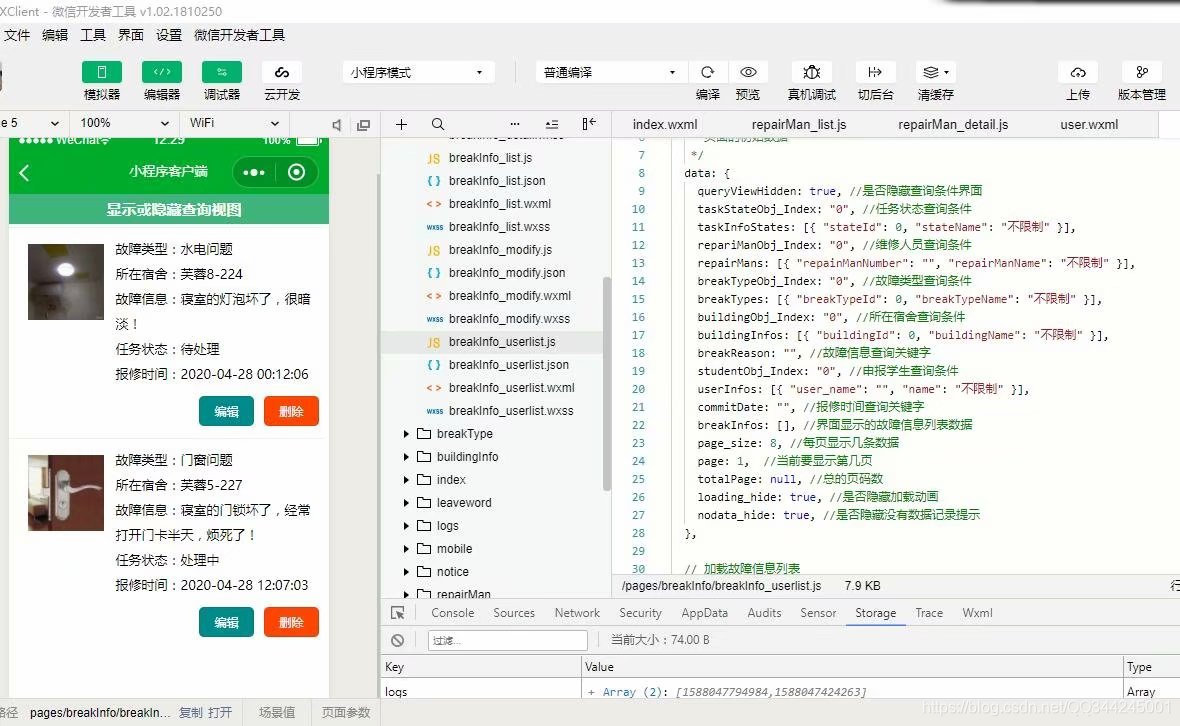Open the 工具 menu

[x=93, y=35]
